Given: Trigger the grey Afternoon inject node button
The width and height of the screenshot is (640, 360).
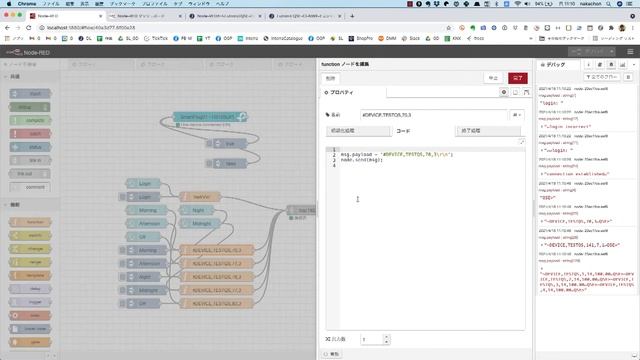Looking at the screenshot, I should click(122, 263).
